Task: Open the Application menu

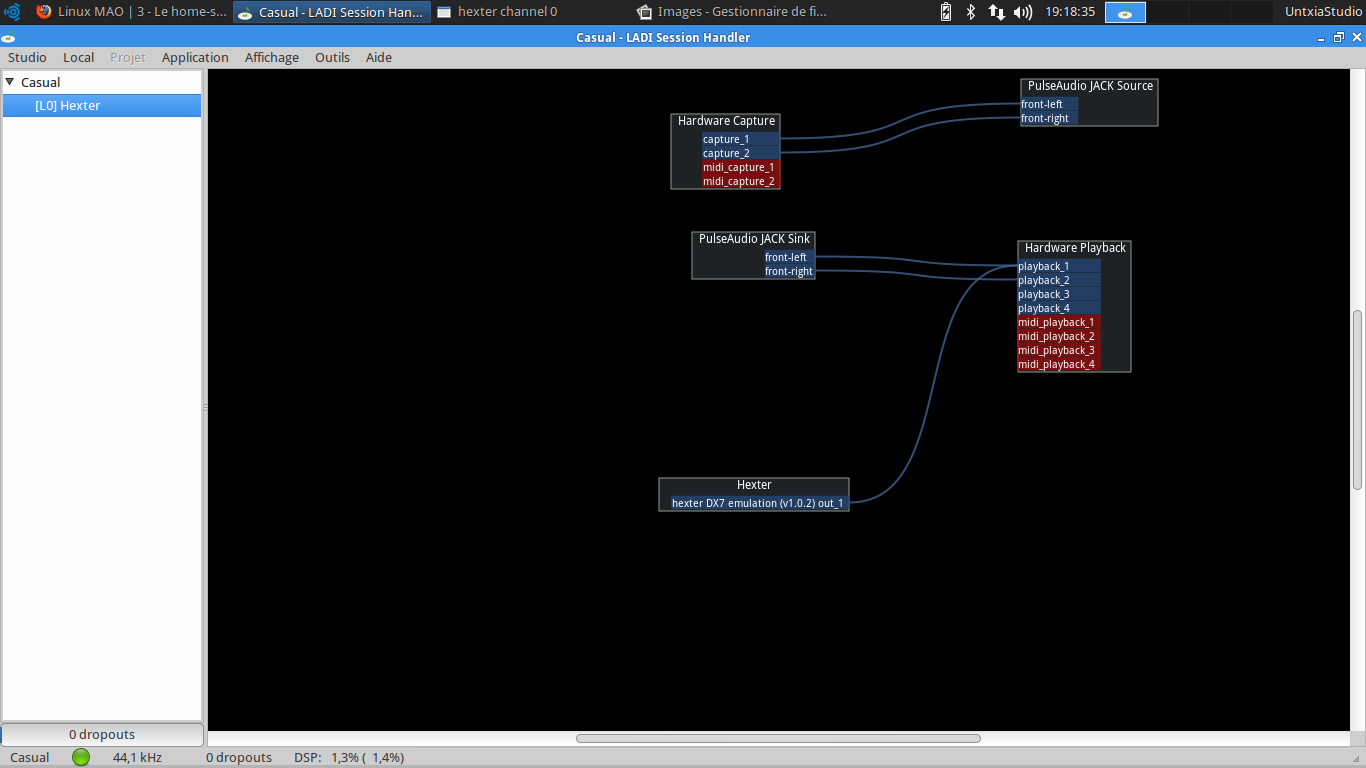Action: click(195, 57)
